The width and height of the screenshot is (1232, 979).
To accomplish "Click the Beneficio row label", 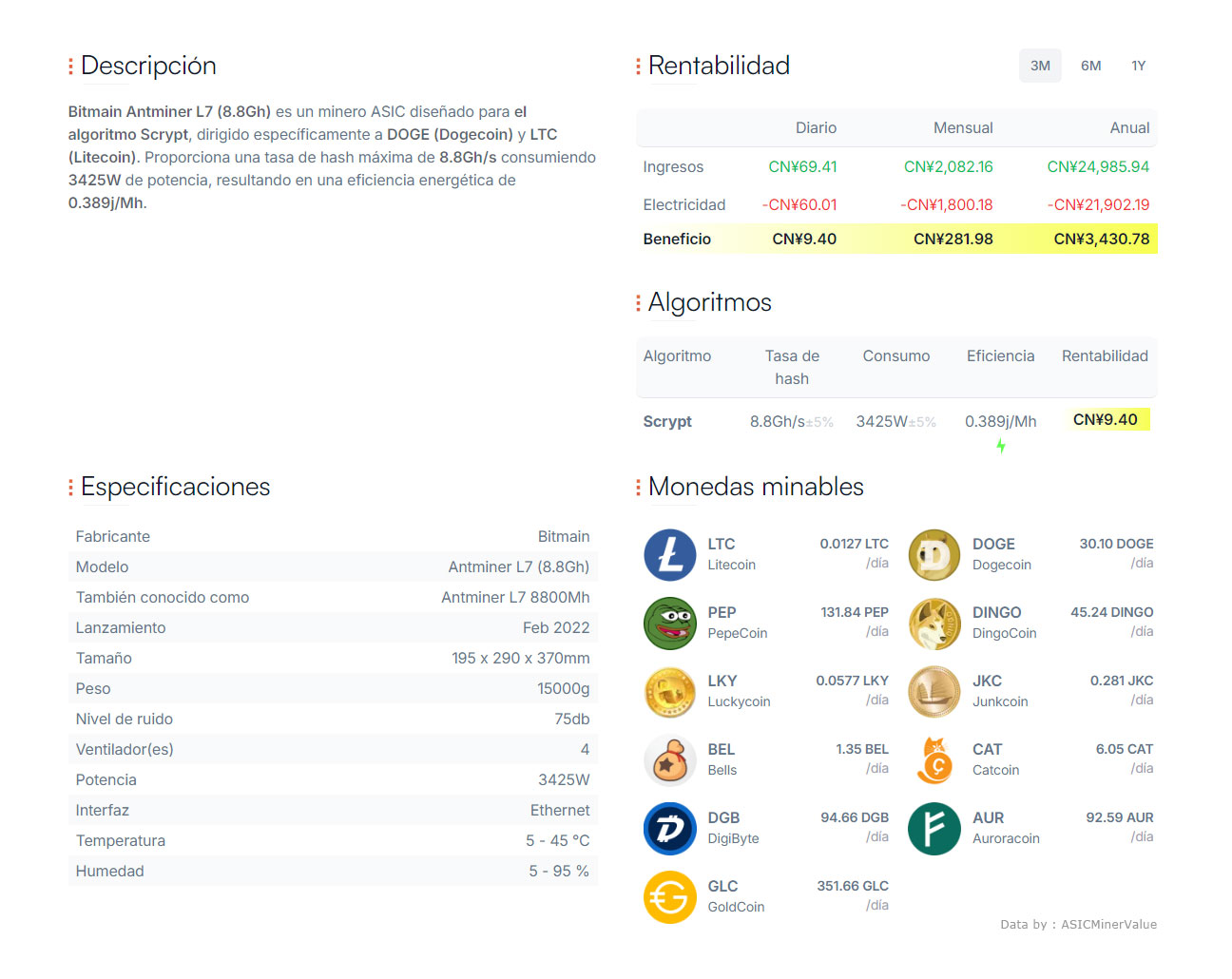I will [677, 239].
